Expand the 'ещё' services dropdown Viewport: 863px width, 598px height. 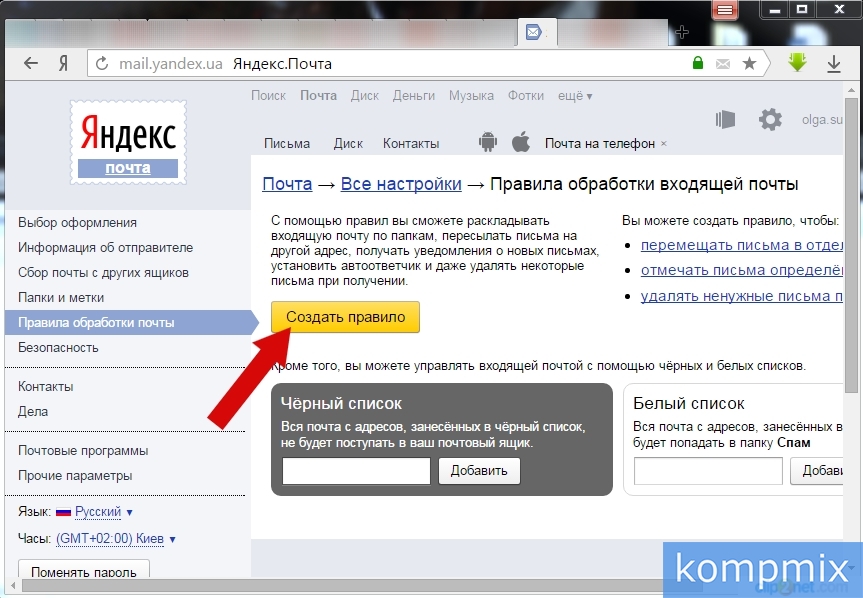[575, 96]
